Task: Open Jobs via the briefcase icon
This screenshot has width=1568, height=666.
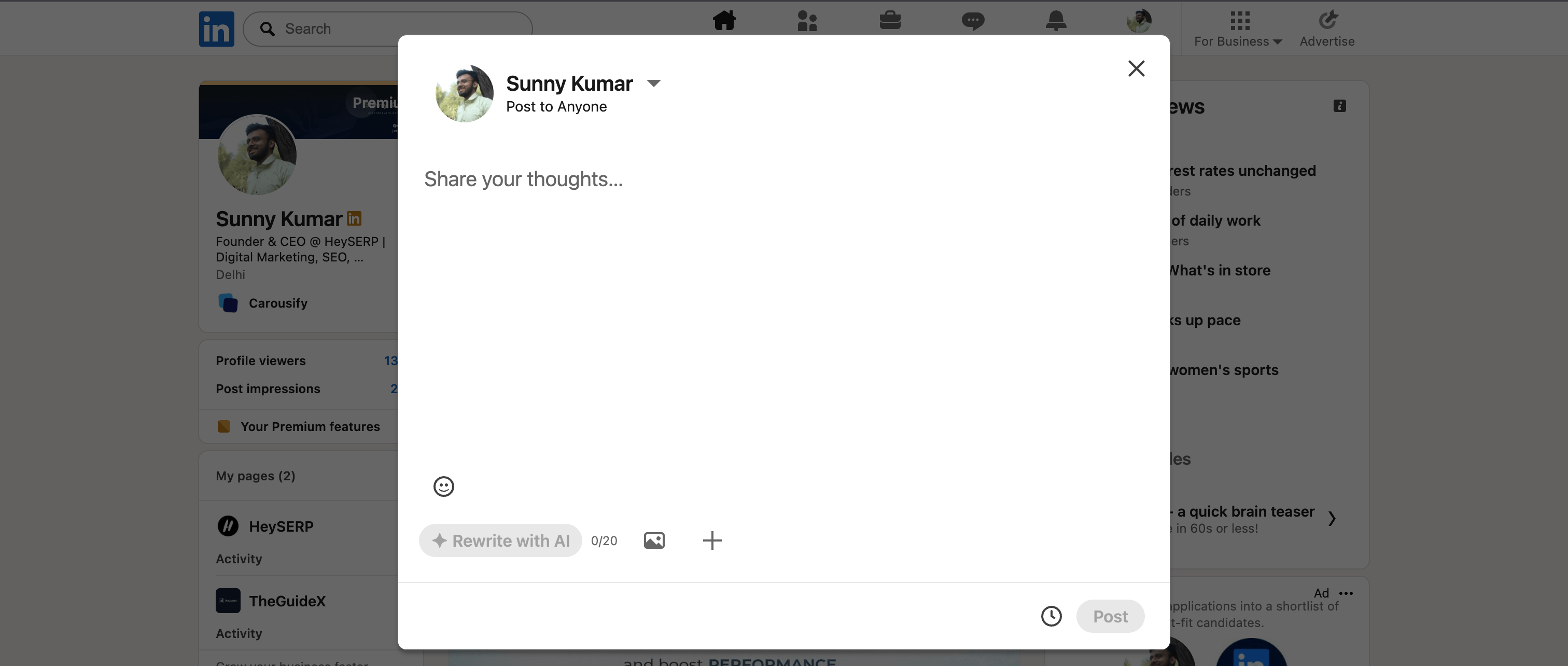Action: 889,21
